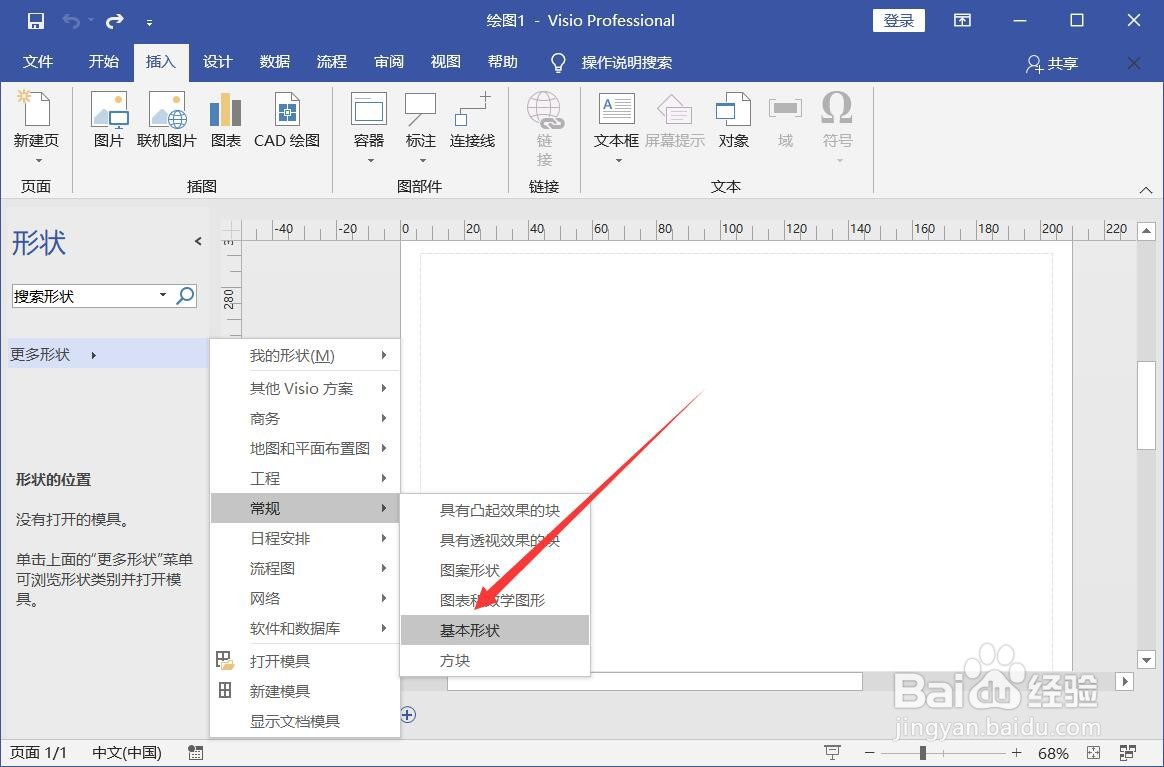Click 页面 1/1 page indicator
This screenshot has width=1164, height=767.
[x=39, y=753]
